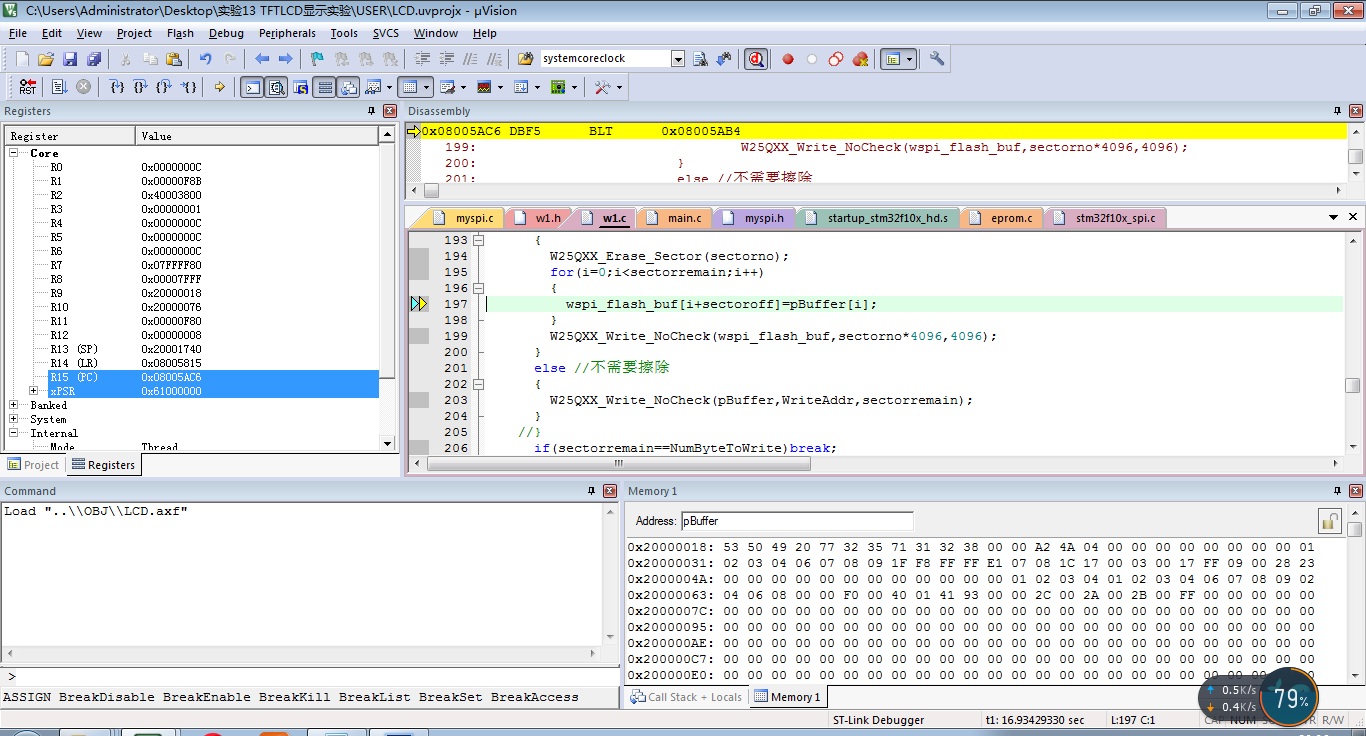Collapse code fold at line 196

click(478, 288)
